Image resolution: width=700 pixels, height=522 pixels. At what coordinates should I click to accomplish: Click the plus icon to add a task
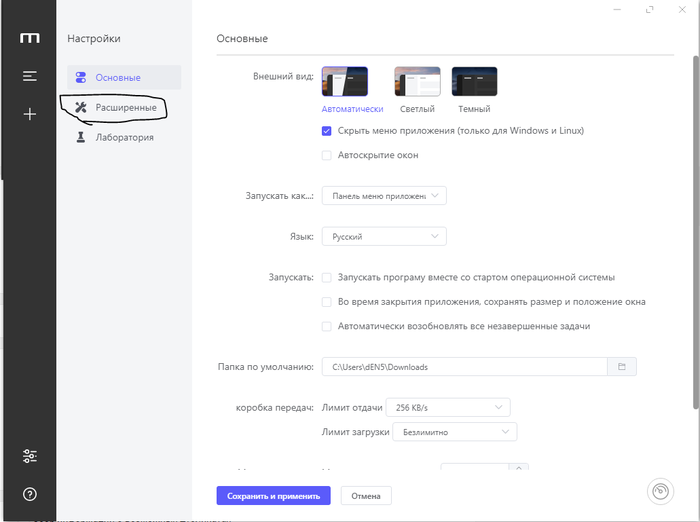pos(30,114)
